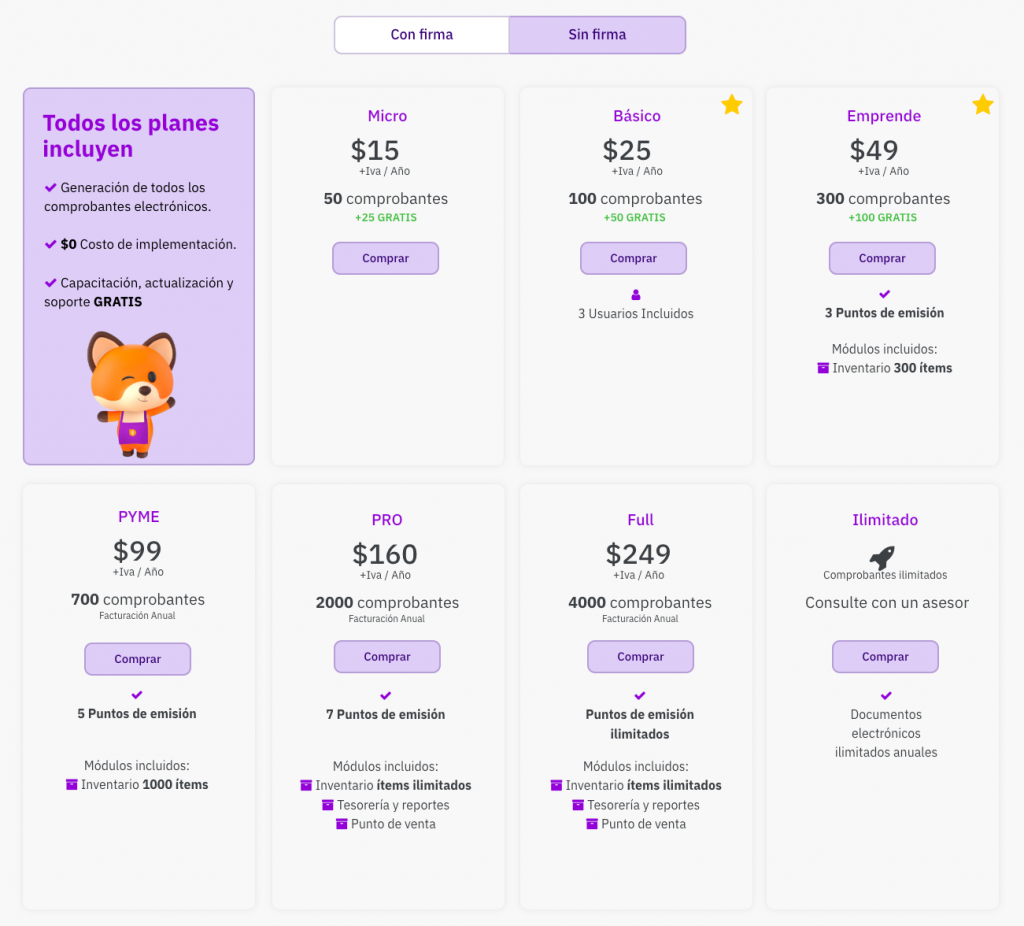Buy the Micro plan
This screenshot has height=926, width=1024.
point(385,258)
